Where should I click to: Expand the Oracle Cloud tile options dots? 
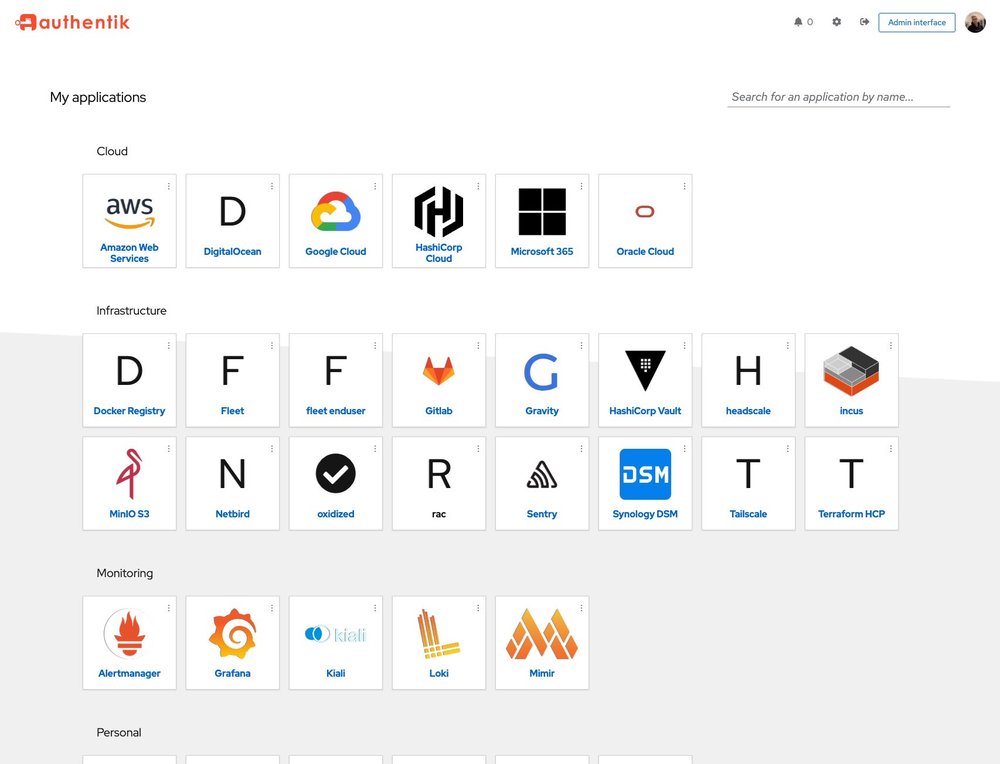point(684,186)
